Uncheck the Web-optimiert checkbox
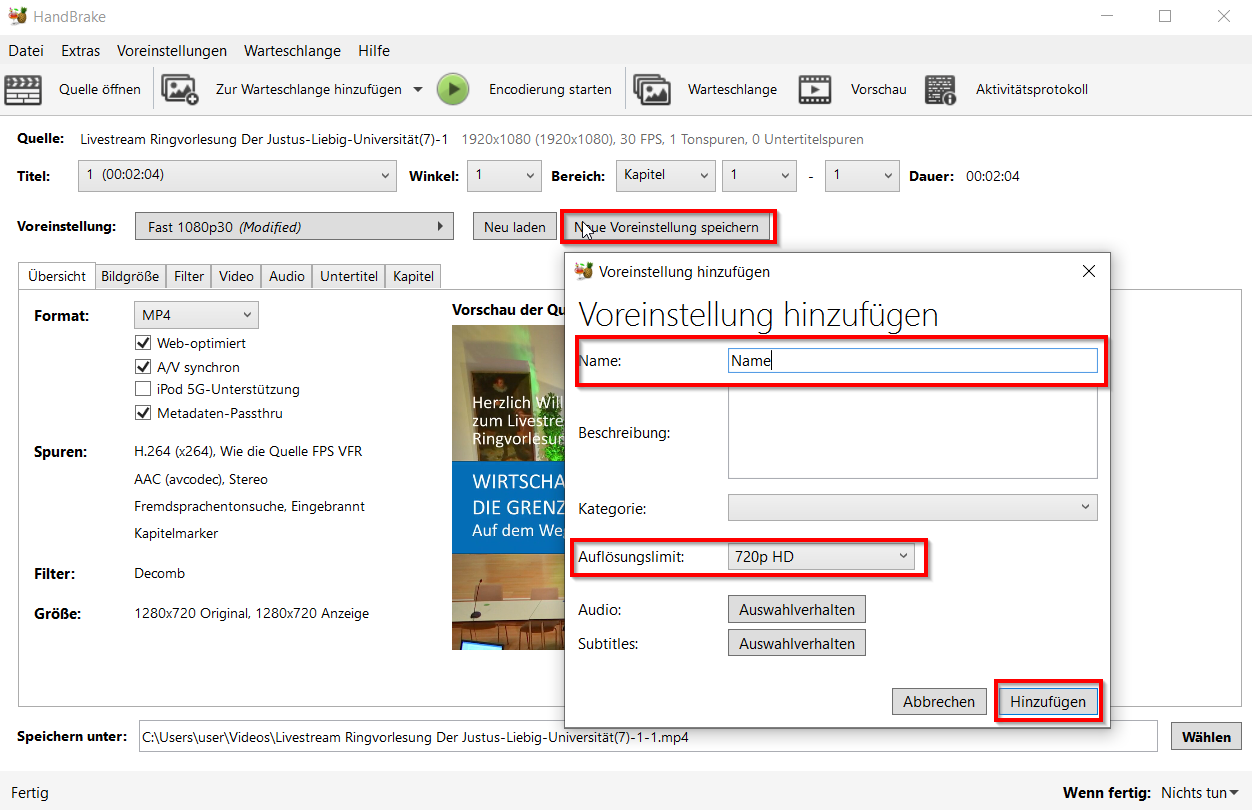The height and width of the screenshot is (810, 1252). [143, 343]
